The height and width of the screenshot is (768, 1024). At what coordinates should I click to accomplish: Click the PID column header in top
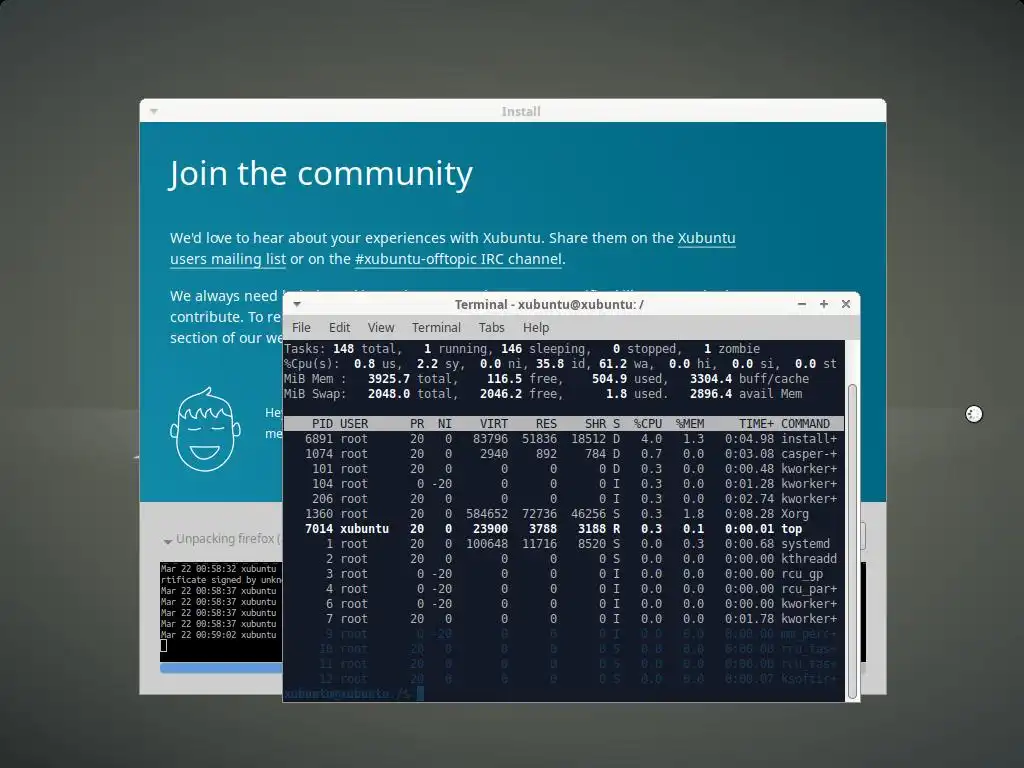click(322, 424)
